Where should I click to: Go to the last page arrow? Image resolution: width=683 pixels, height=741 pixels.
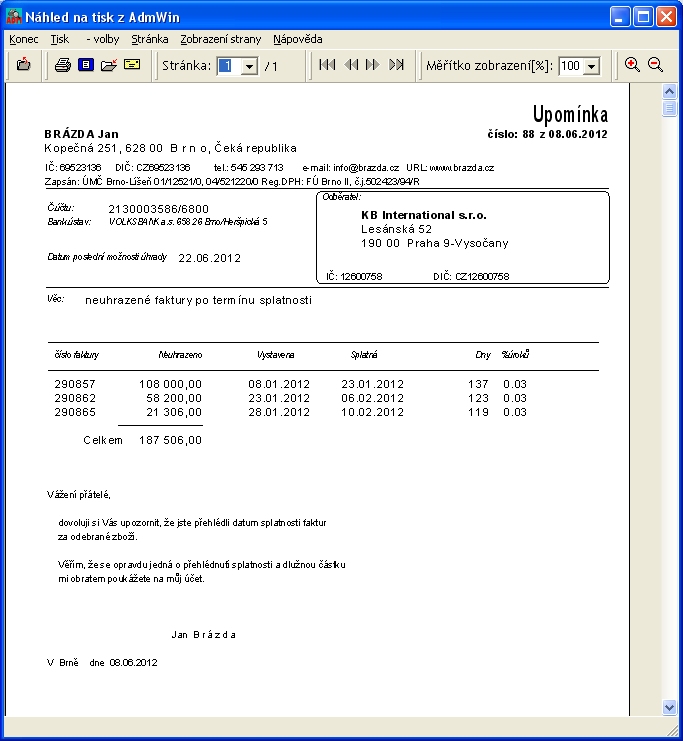click(396, 64)
